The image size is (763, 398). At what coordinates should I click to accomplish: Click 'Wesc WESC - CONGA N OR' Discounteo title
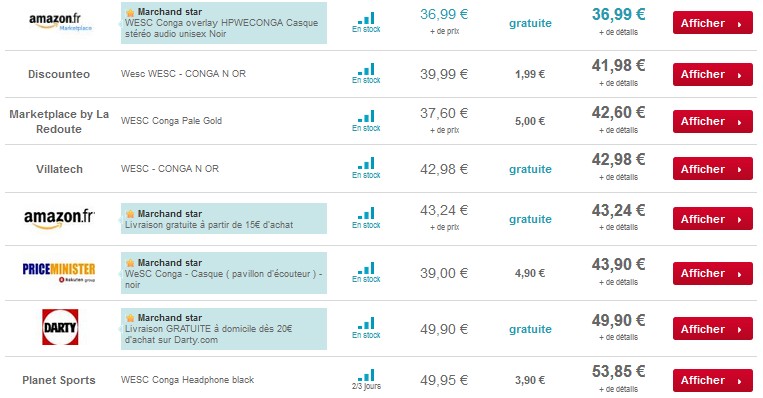pyautogui.click(x=183, y=73)
